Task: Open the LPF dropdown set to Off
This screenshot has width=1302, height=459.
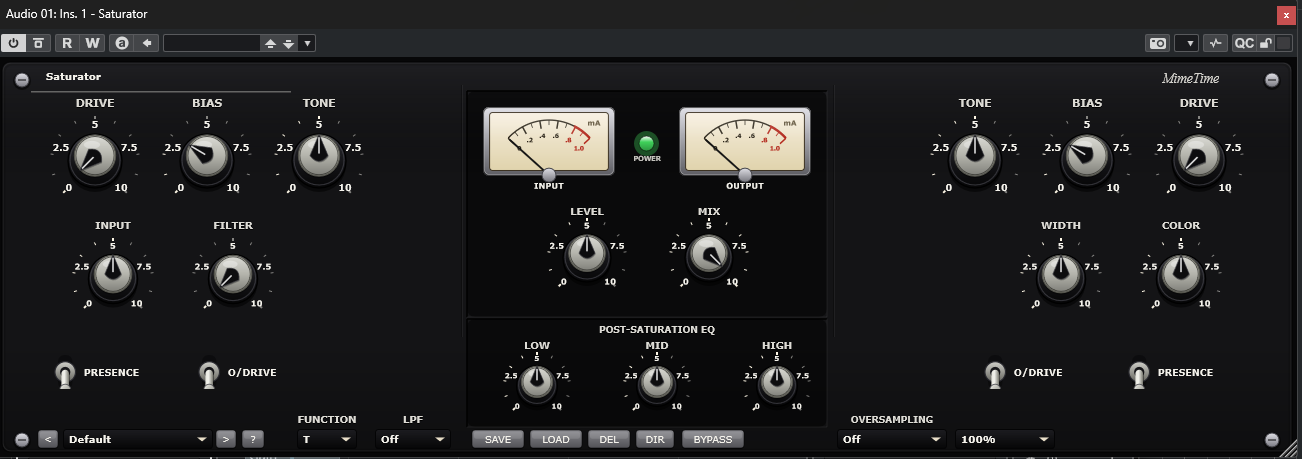Action: coord(413,438)
